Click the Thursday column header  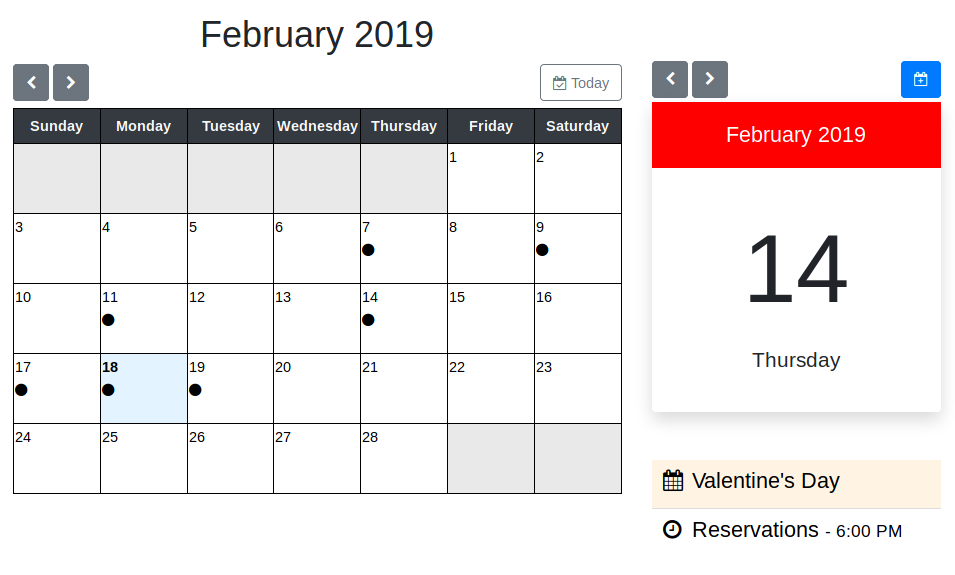coord(404,126)
